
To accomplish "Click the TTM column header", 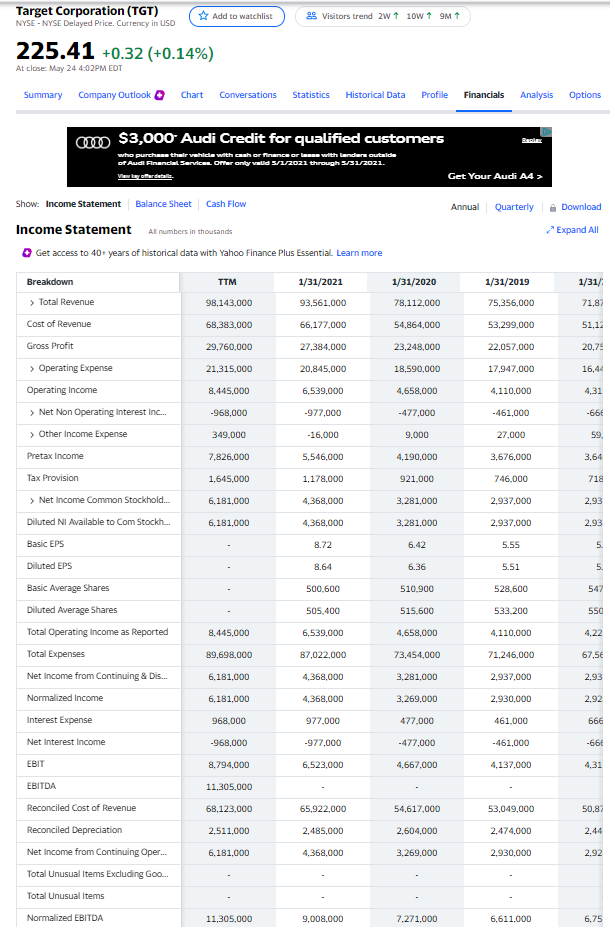I will 227,282.
